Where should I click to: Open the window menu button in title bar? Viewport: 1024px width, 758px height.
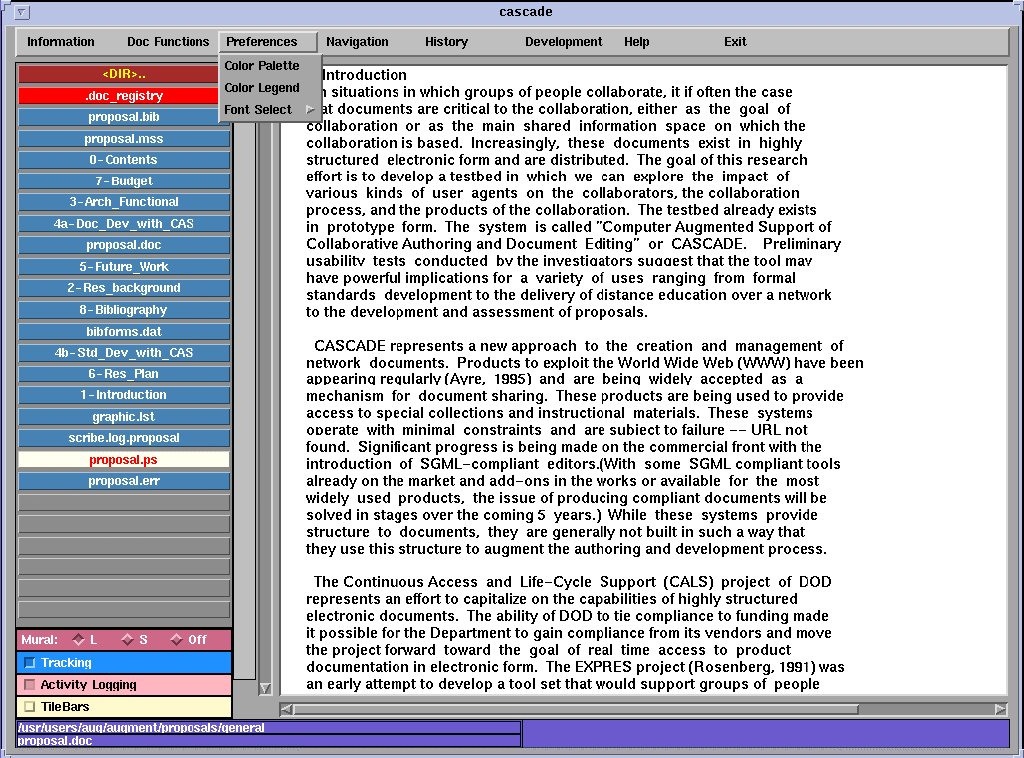(23, 13)
